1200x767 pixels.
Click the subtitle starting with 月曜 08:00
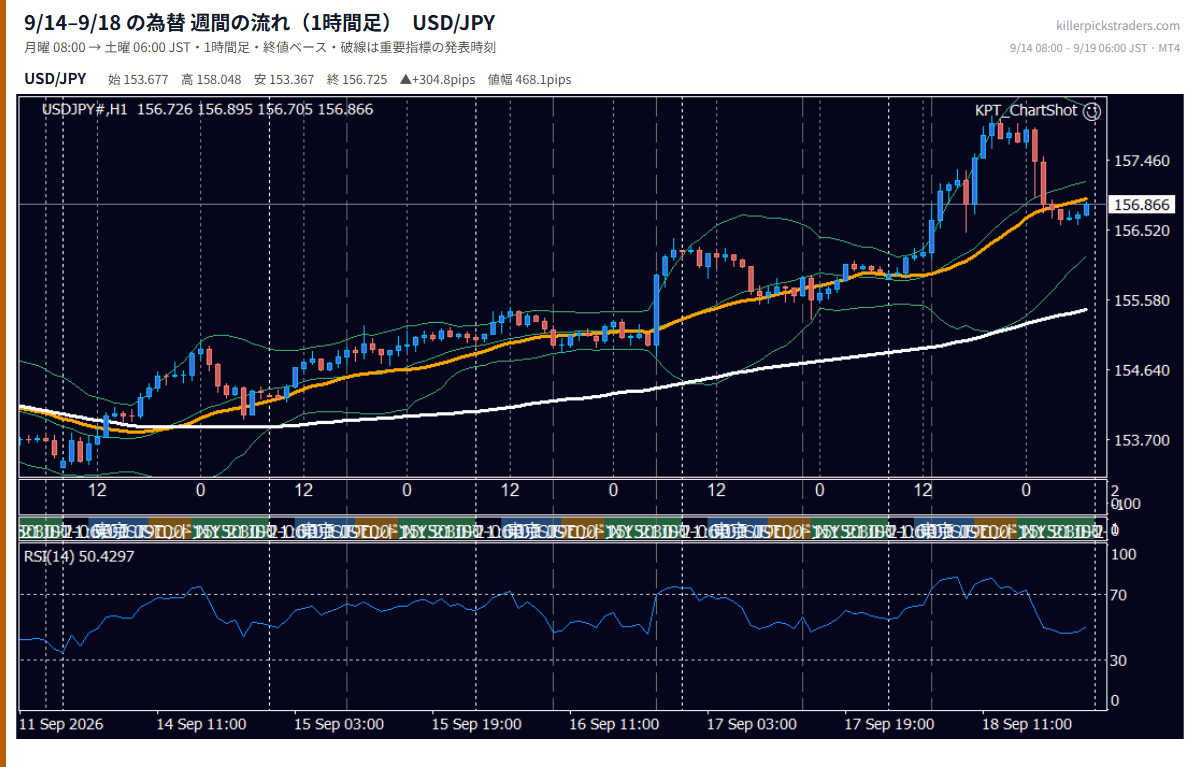(x=260, y=48)
